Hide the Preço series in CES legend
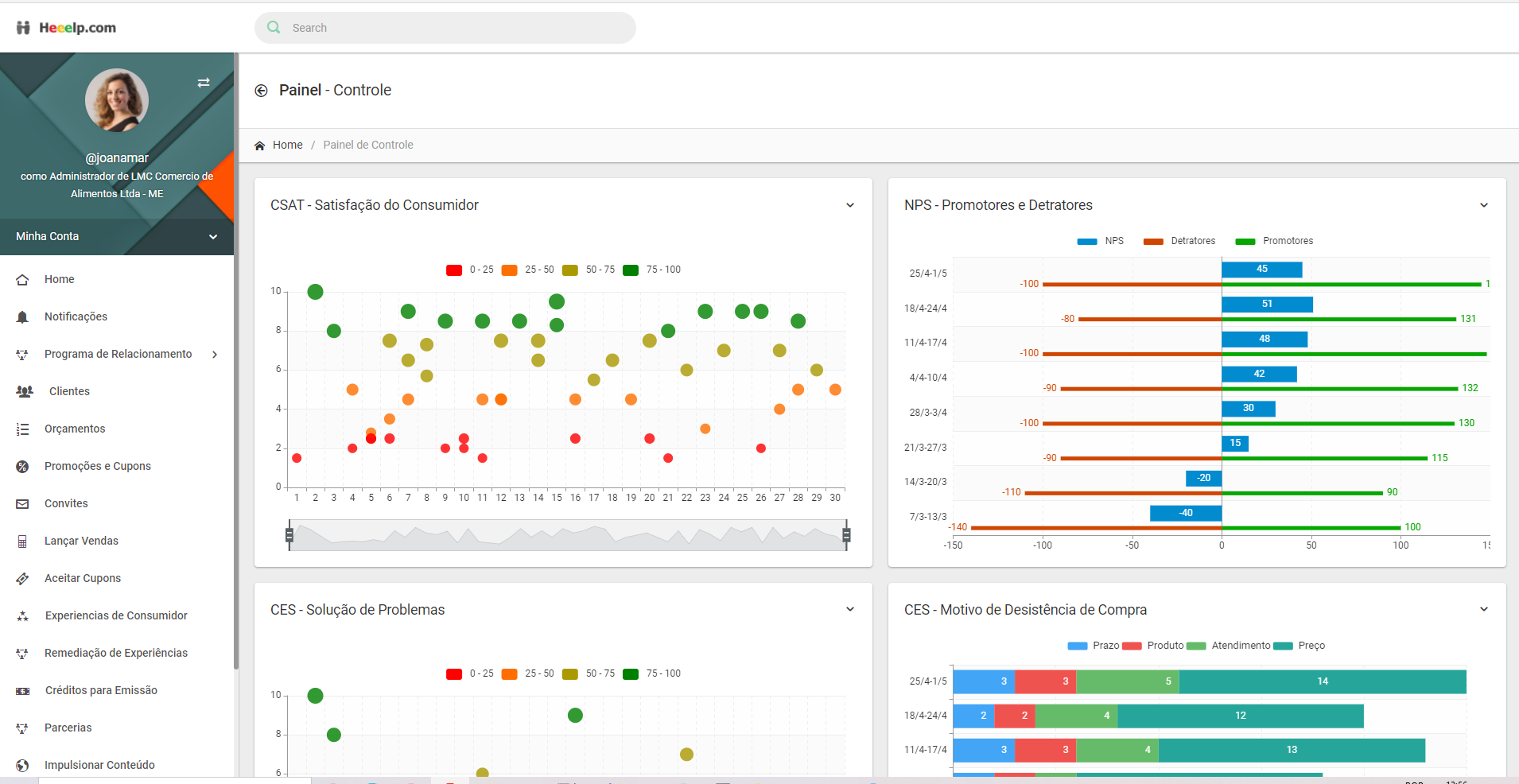This screenshot has width=1519, height=784. pyautogui.click(x=1299, y=646)
